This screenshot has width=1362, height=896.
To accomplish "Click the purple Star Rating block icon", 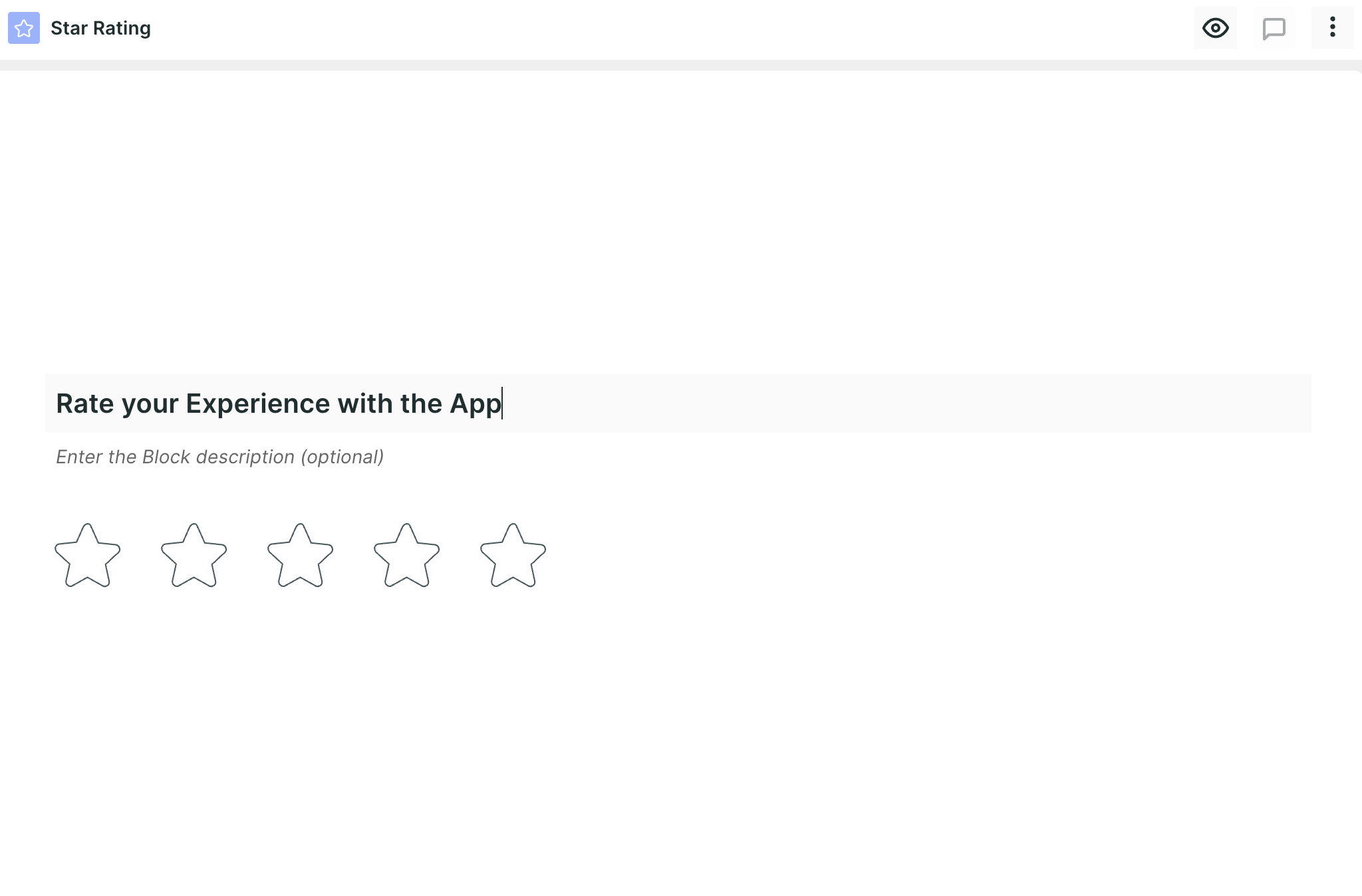I will (x=24, y=28).
